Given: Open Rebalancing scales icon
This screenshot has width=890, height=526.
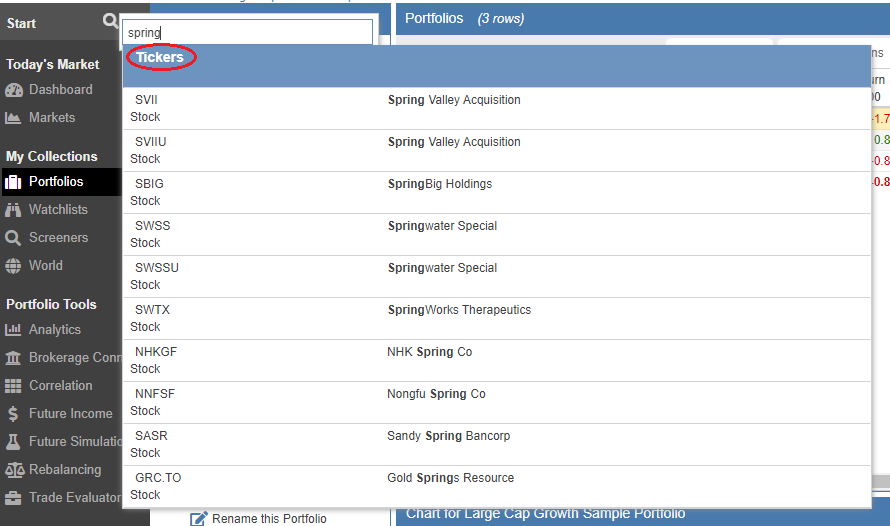Looking at the screenshot, I should 13,470.
